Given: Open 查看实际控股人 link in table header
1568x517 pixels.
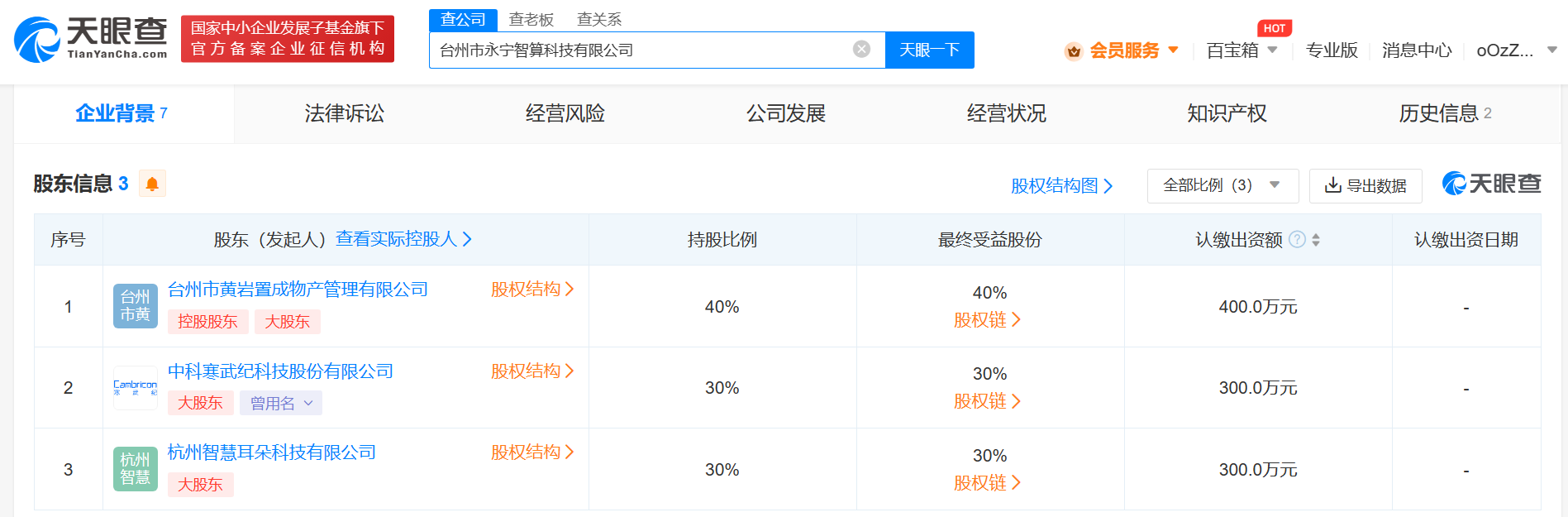Looking at the screenshot, I should click(x=403, y=239).
